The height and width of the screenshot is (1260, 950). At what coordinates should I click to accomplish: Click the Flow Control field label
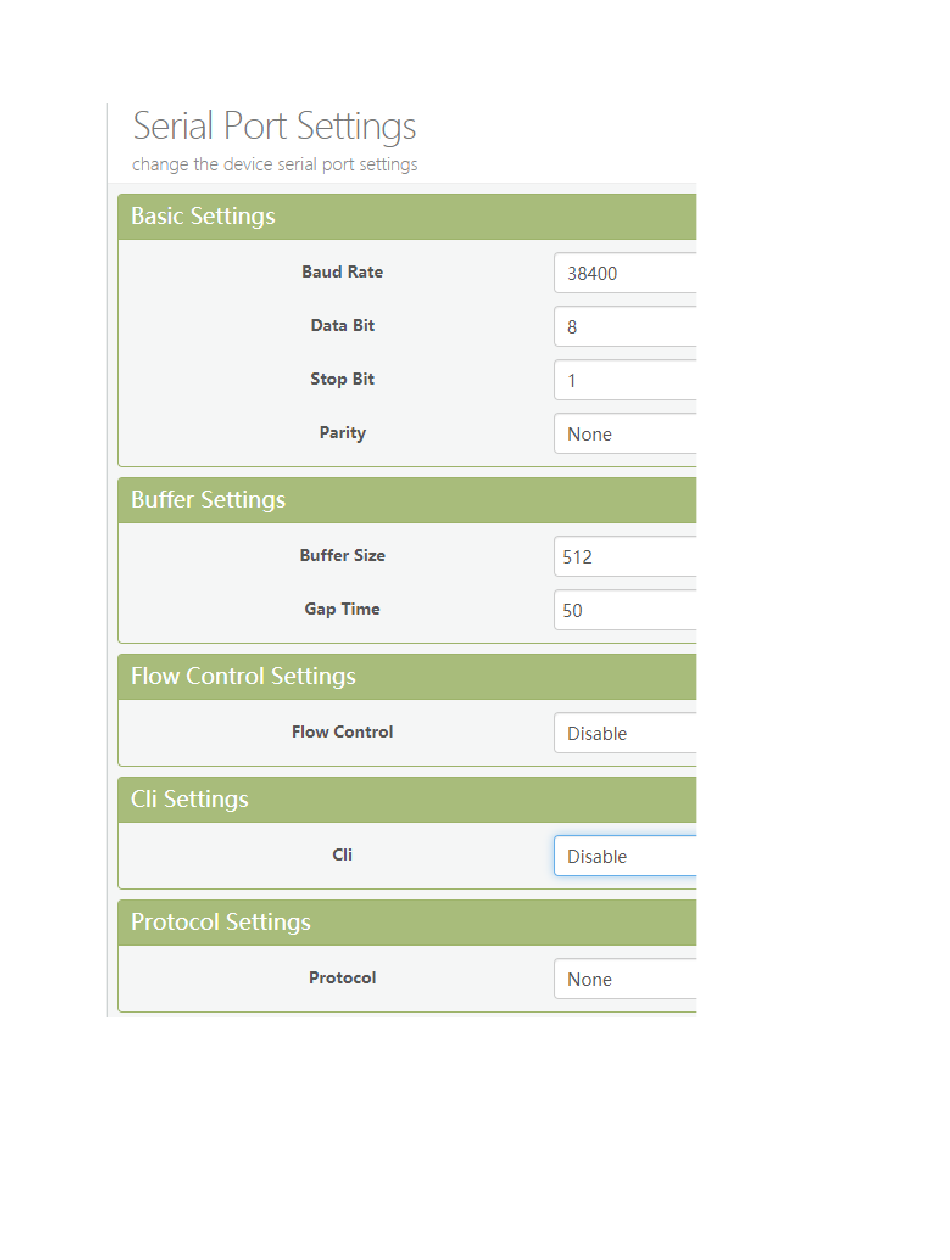pyautogui.click(x=342, y=732)
